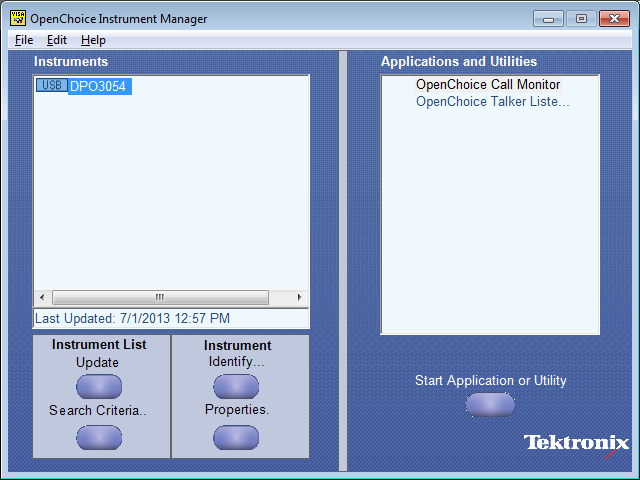Maximize the Instrument Manager window
The image size is (640, 480).
point(581,18)
